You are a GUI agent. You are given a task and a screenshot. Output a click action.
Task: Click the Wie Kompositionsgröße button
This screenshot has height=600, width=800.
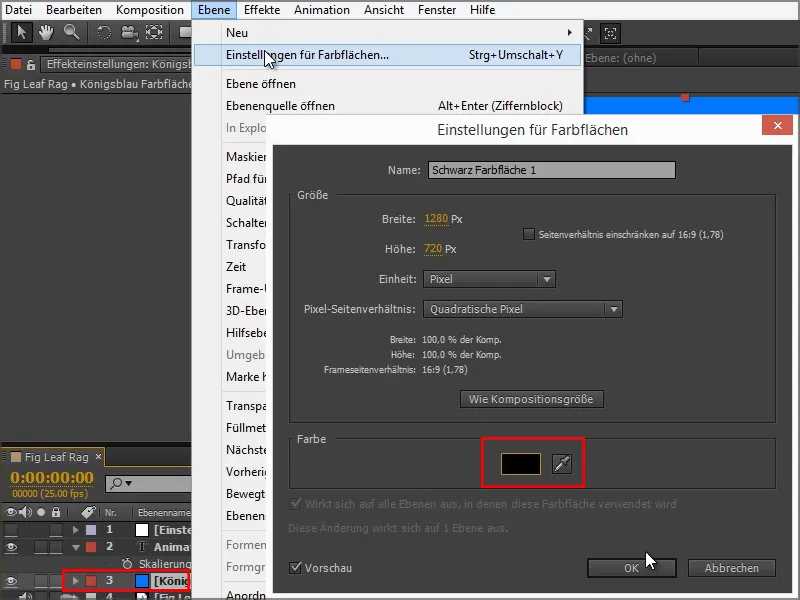532,399
